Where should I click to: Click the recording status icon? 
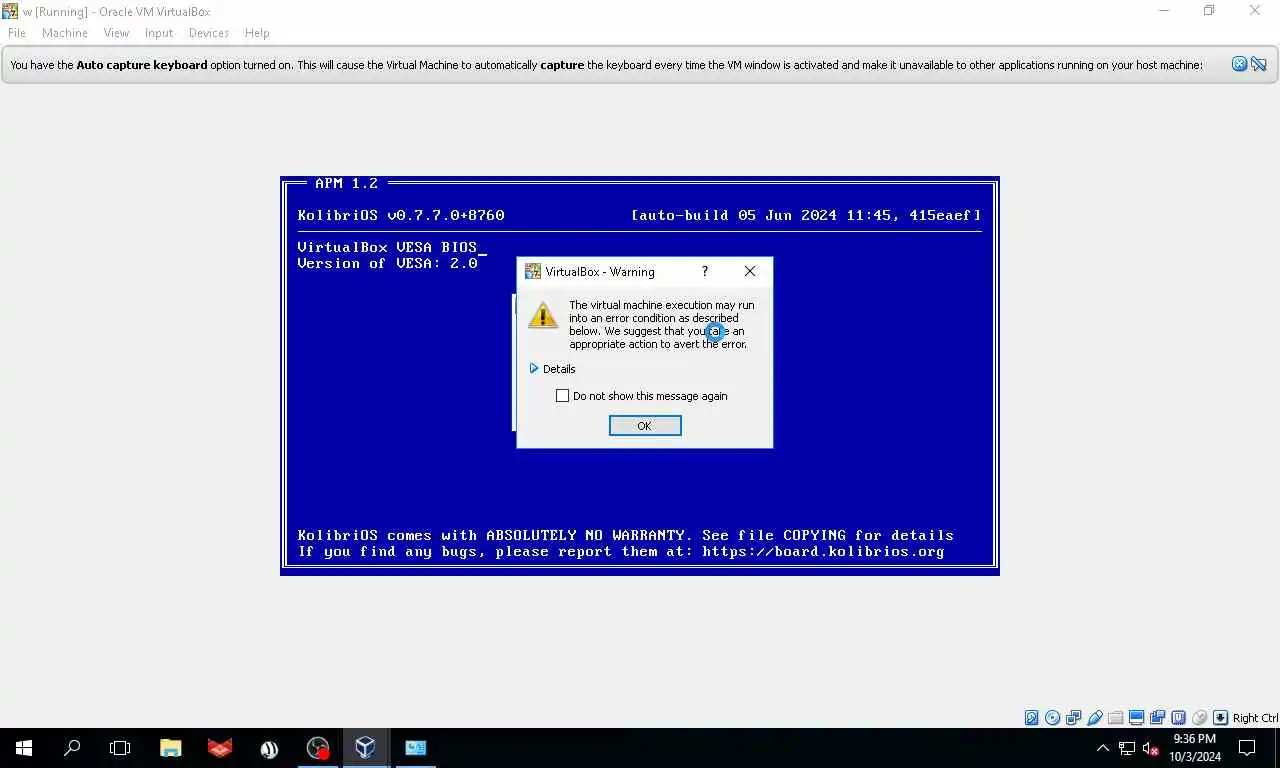(x=1157, y=718)
